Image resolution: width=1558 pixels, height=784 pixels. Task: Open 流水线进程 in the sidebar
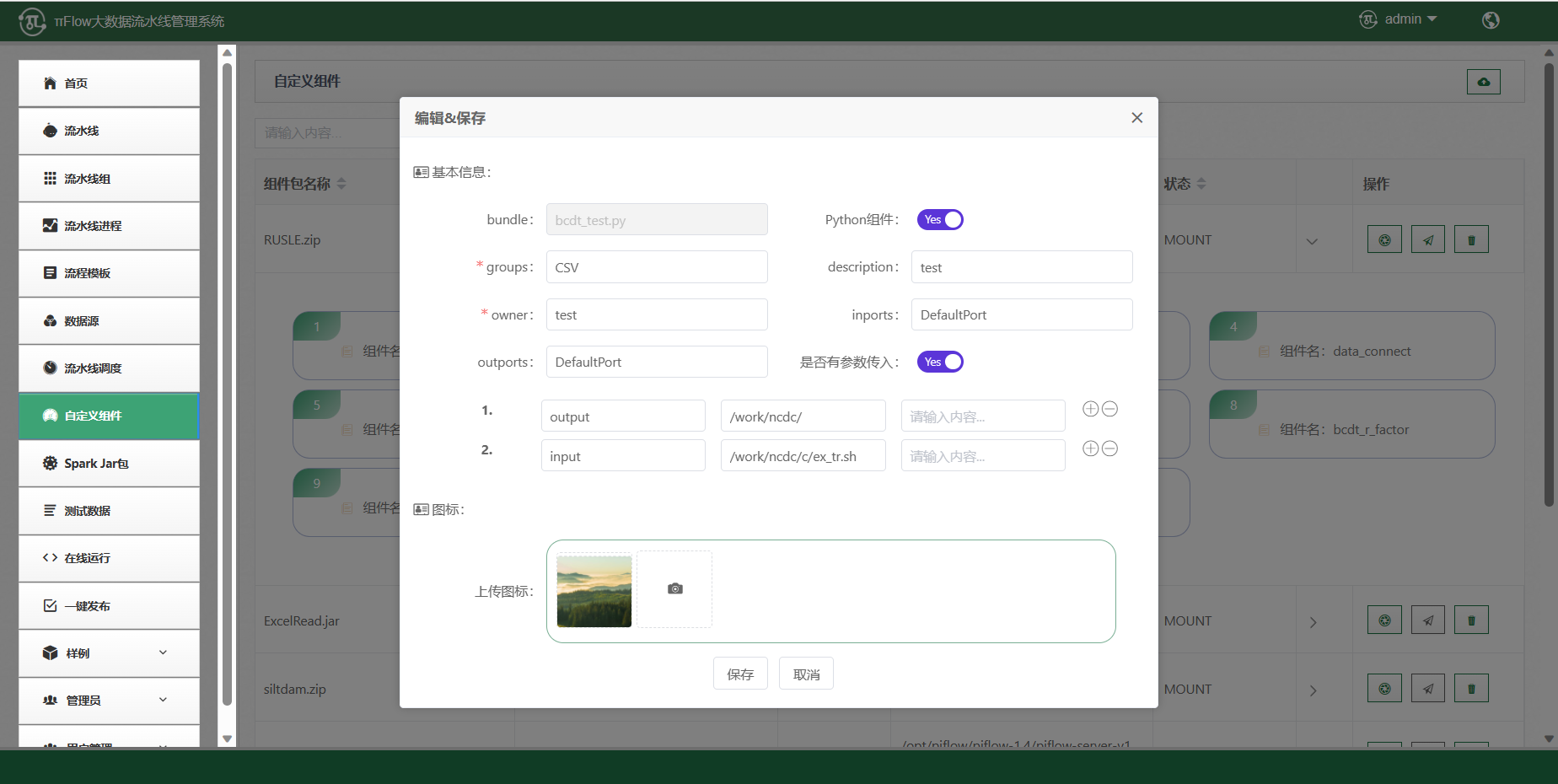pos(109,226)
